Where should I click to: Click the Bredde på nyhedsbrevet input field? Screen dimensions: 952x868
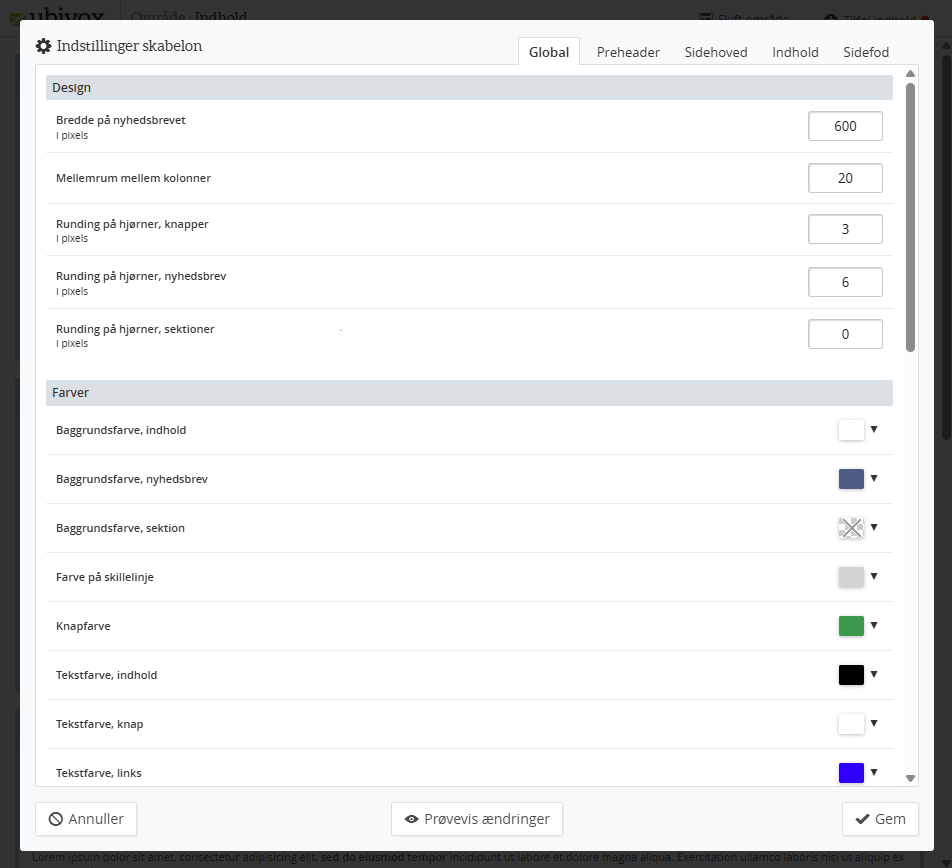[x=845, y=126]
